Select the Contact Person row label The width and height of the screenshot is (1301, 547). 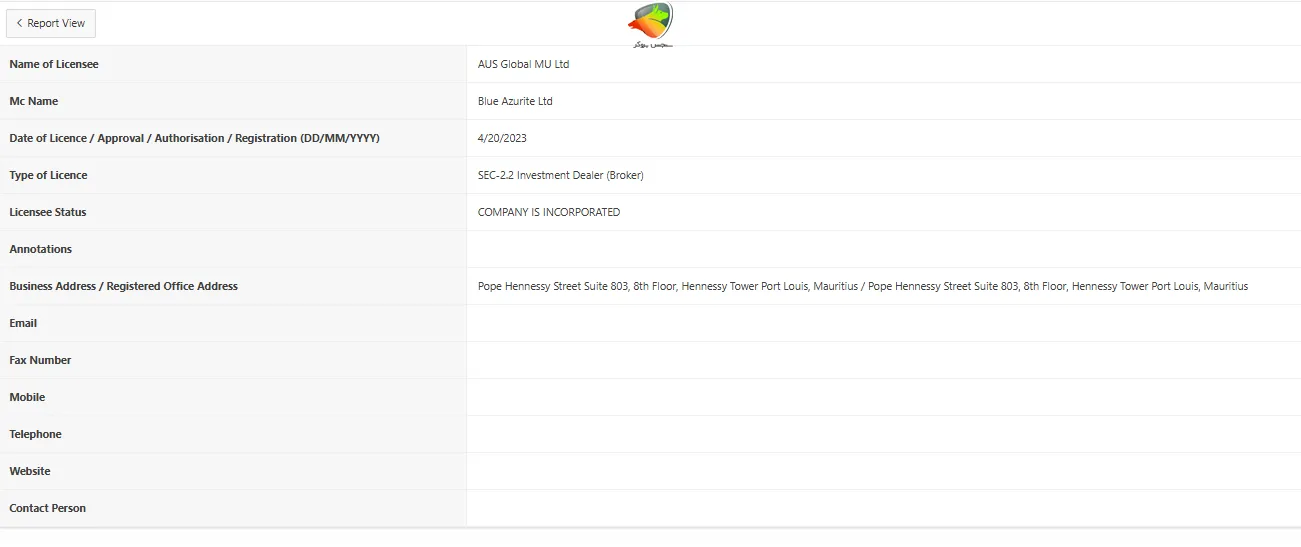tap(48, 508)
